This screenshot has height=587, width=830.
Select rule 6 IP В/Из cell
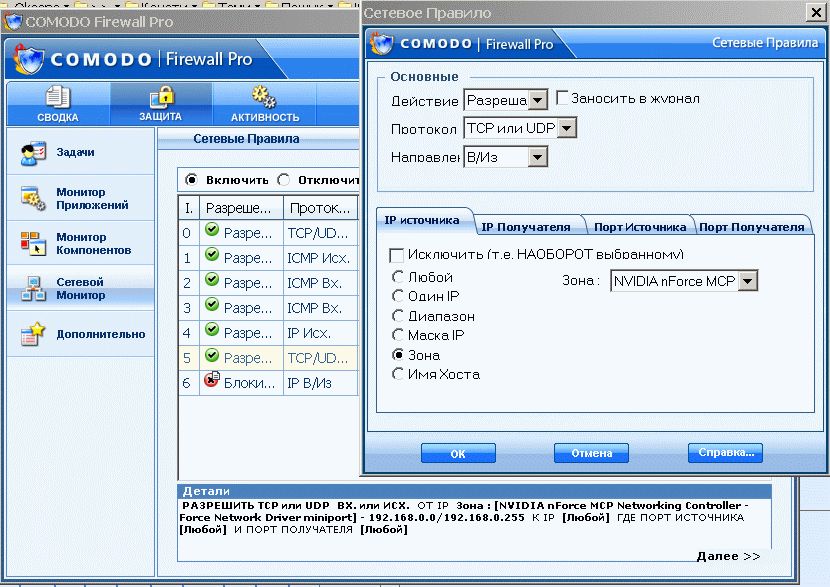(321, 383)
